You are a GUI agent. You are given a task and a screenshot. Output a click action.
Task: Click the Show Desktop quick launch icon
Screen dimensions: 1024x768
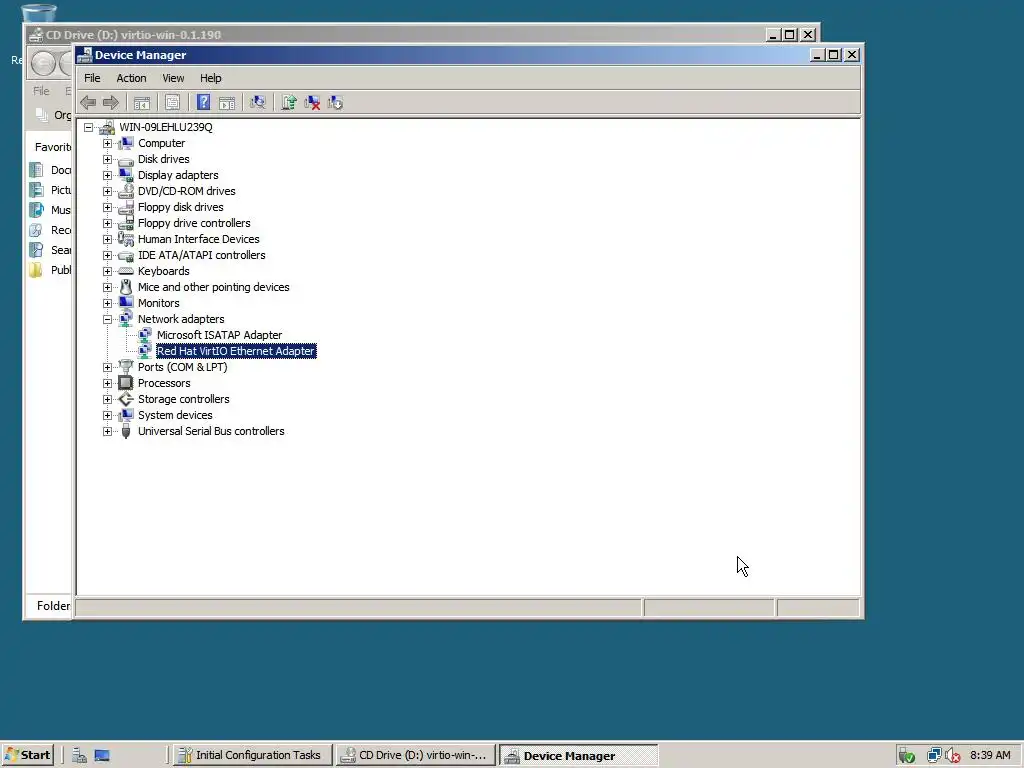click(x=102, y=756)
